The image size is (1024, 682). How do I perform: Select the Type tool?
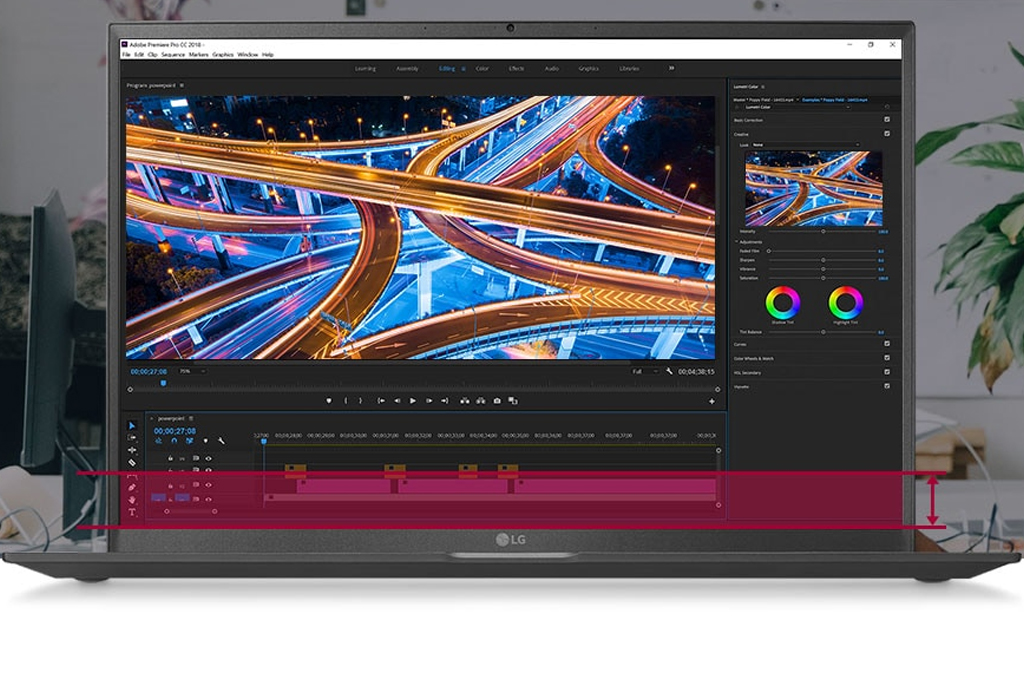pyautogui.click(x=132, y=512)
